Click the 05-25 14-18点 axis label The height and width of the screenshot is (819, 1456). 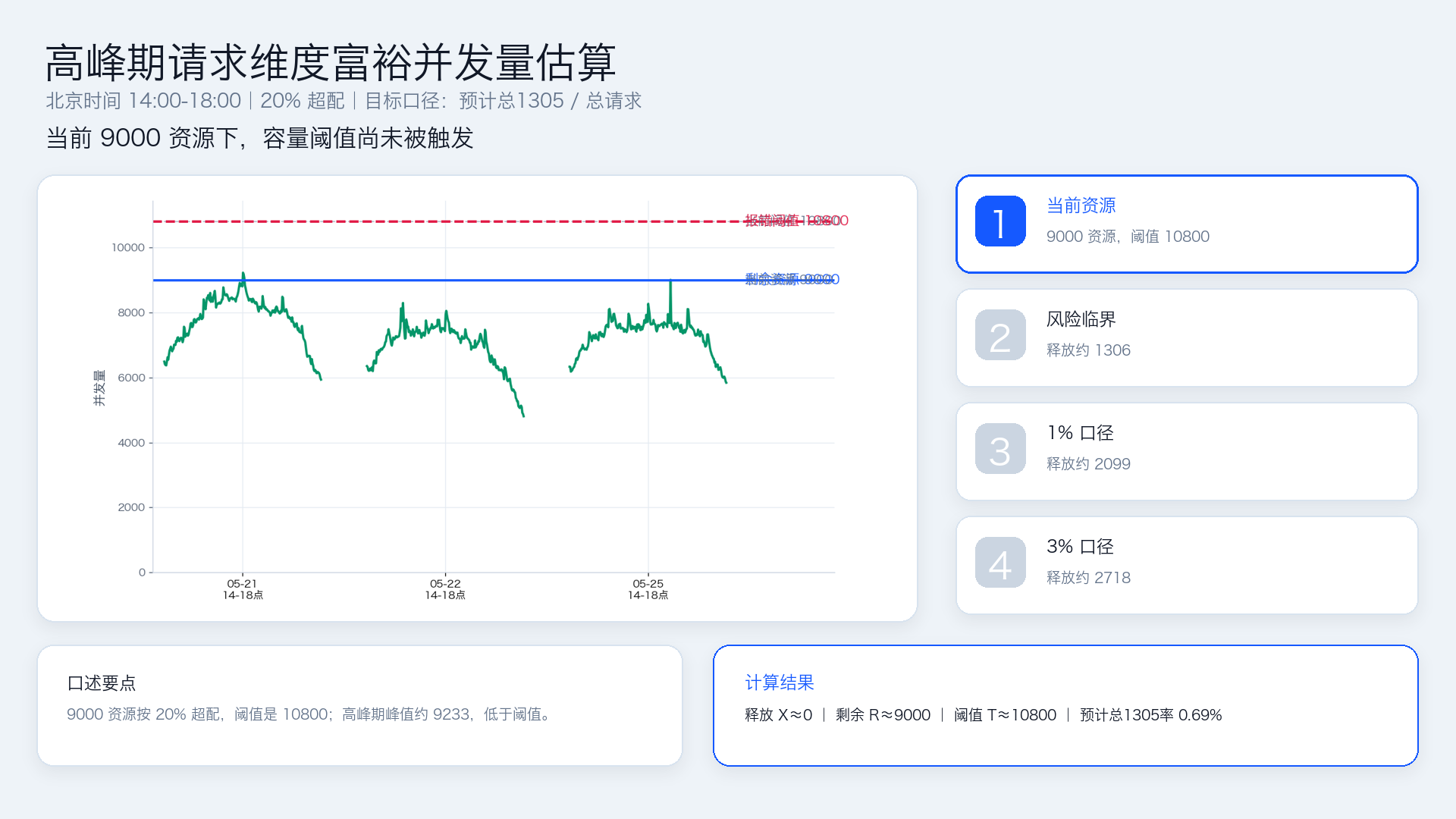pyautogui.click(x=648, y=589)
